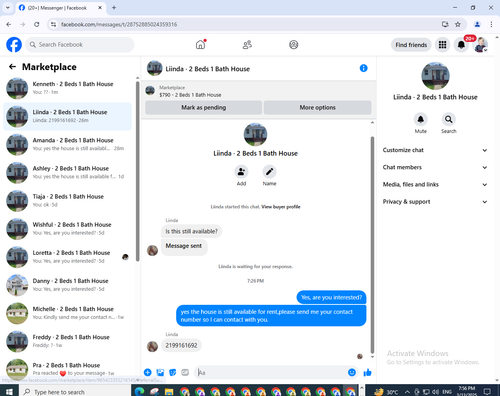The image size is (500, 396).
Task: Click the Chrome address bar
Action: pos(247,24)
